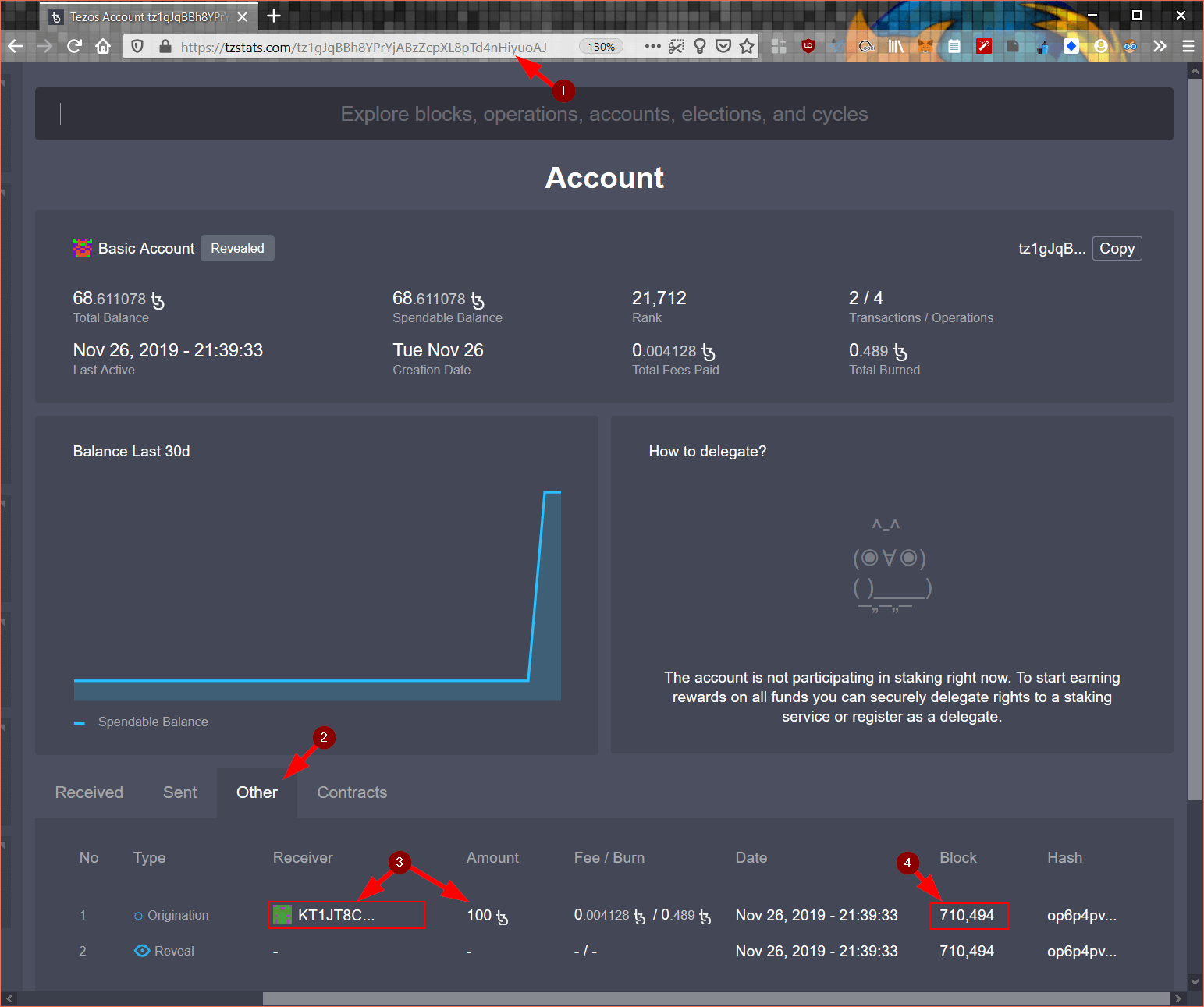Open the notepad extension icon
The height and width of the screenshot is (1007, 1204).
point(954,46)
